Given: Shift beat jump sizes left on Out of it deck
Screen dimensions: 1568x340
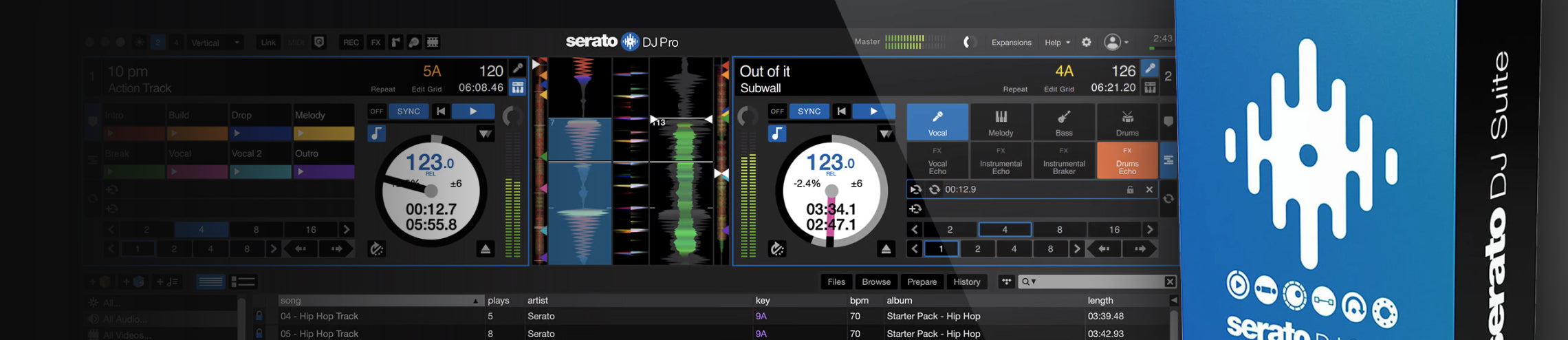Looking at the screenshot, I should coord(915,249).
